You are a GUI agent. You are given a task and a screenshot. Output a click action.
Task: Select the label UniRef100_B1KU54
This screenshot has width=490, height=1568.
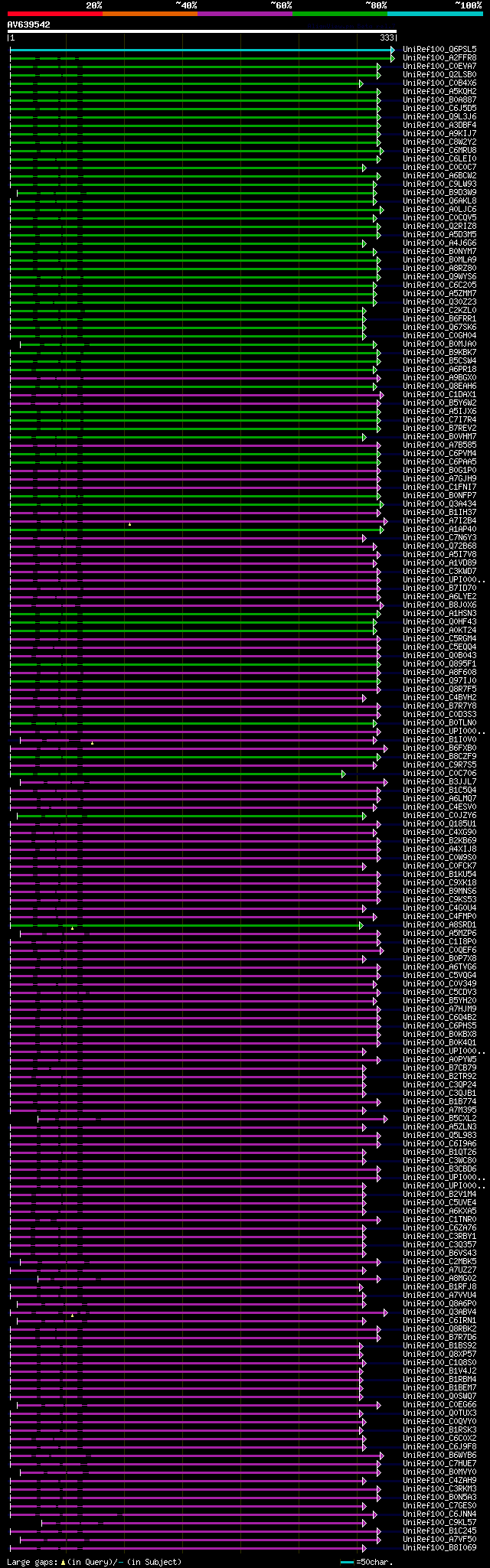pos(439,875)
